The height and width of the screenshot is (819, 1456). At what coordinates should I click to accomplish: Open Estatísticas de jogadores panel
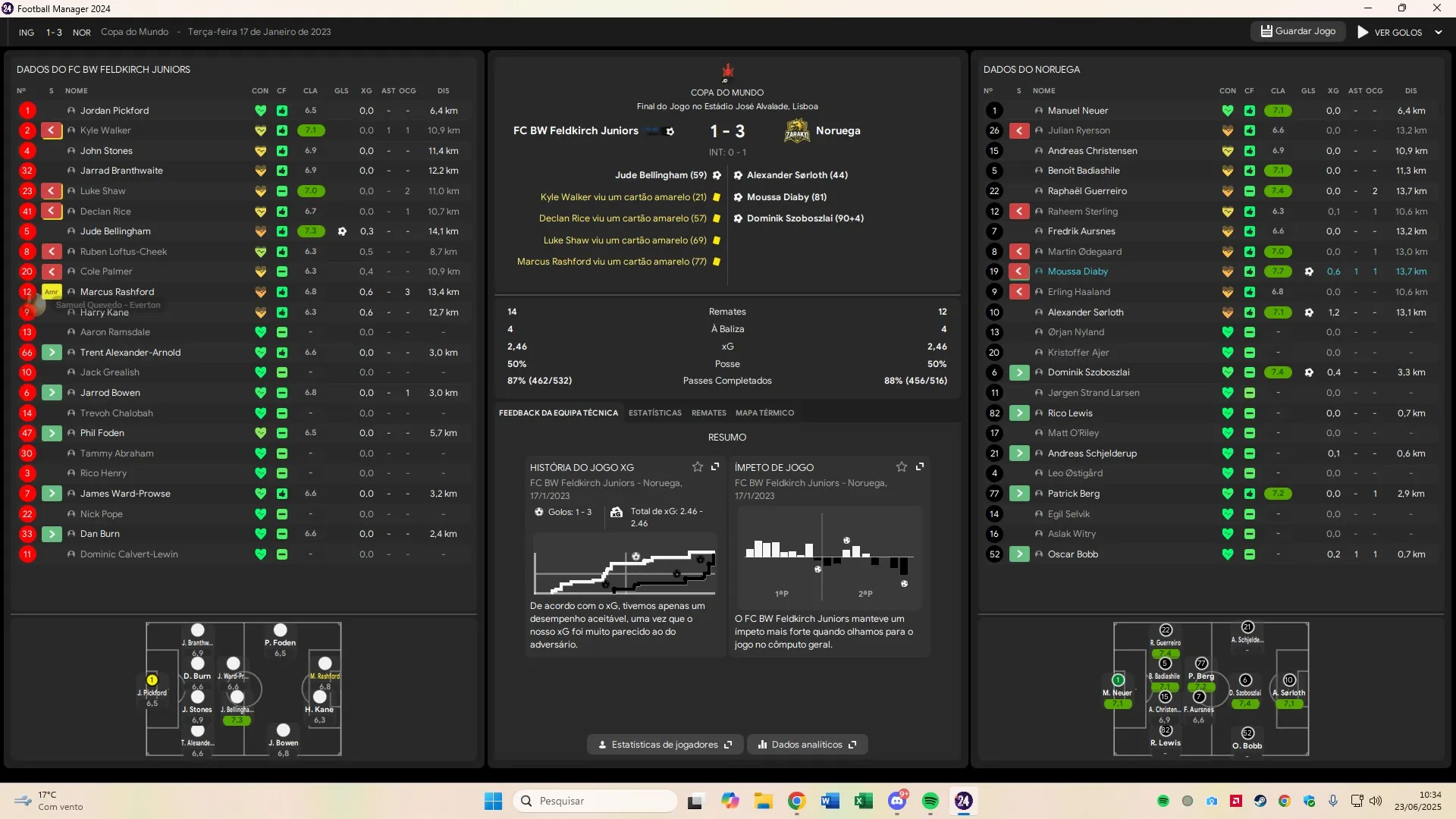(666, 745)
